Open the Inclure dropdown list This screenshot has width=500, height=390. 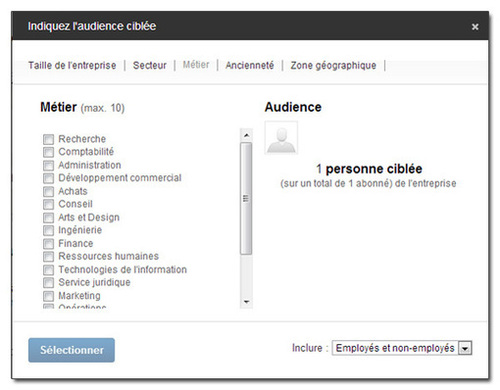point(402,348)
